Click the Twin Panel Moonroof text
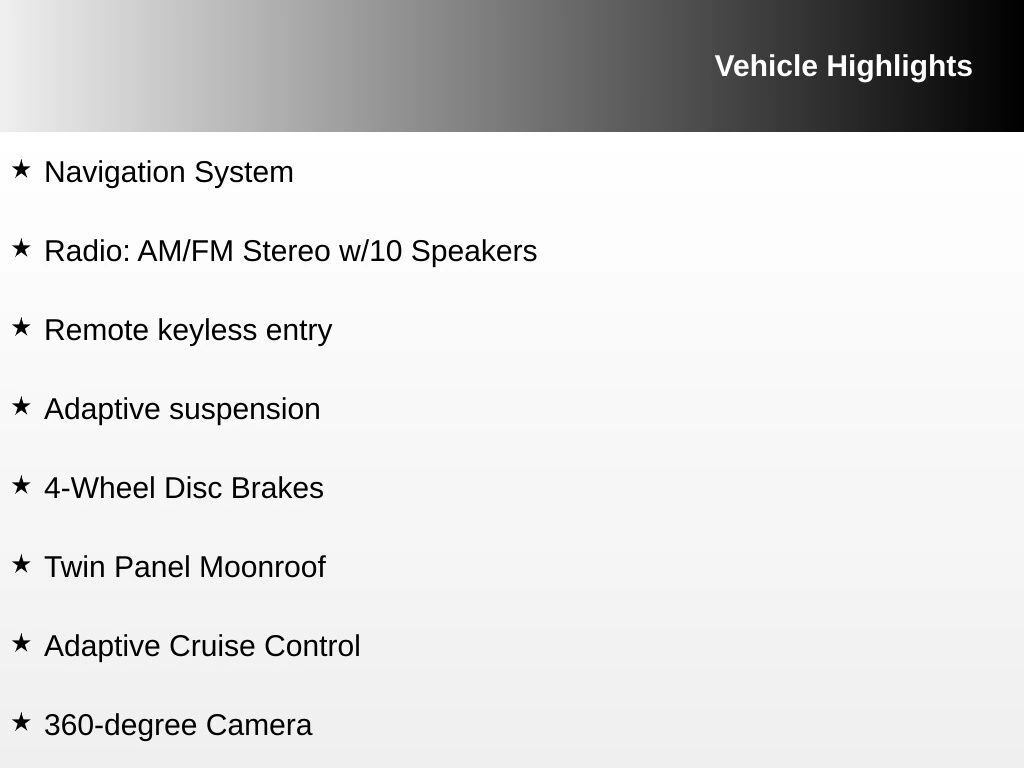The width and height of the screenshot is (1024, 768). [x=185, y=567]
